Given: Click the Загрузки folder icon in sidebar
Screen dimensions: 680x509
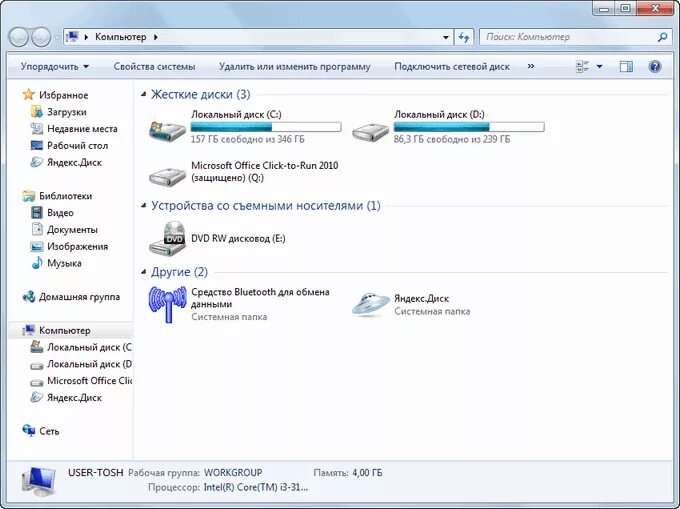Looking at the screenshot, I should (37, 111).
